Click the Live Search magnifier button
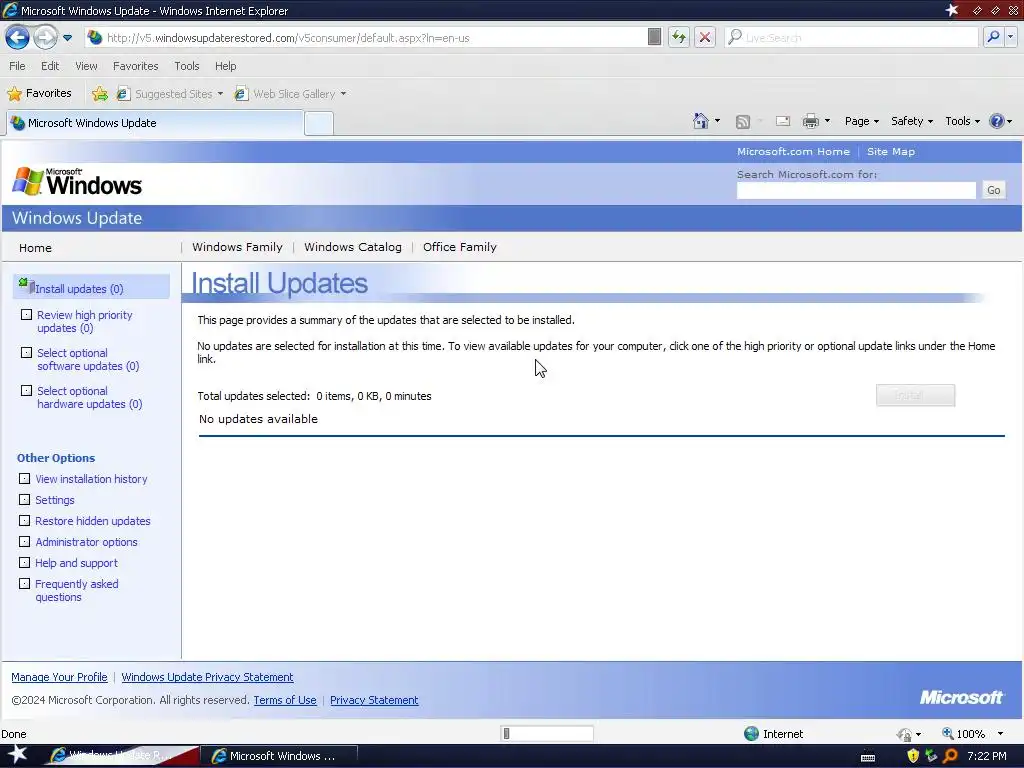This screenshot has width=1024, height=768. coord(993,37)
